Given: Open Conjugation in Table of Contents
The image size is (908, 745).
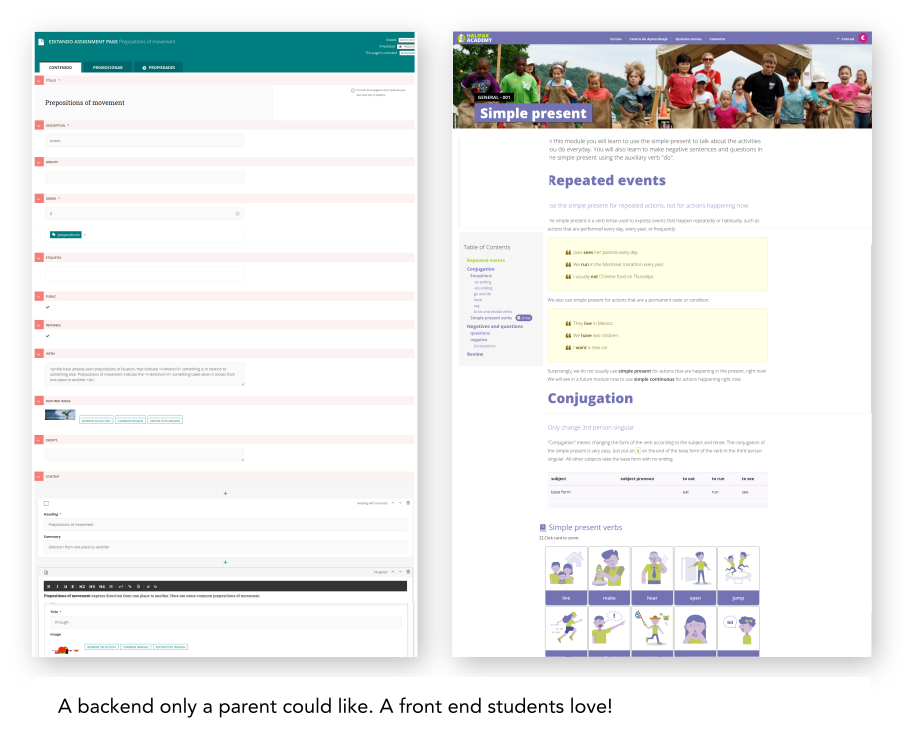Looking at the screenshot, I should tap(480, 269).
